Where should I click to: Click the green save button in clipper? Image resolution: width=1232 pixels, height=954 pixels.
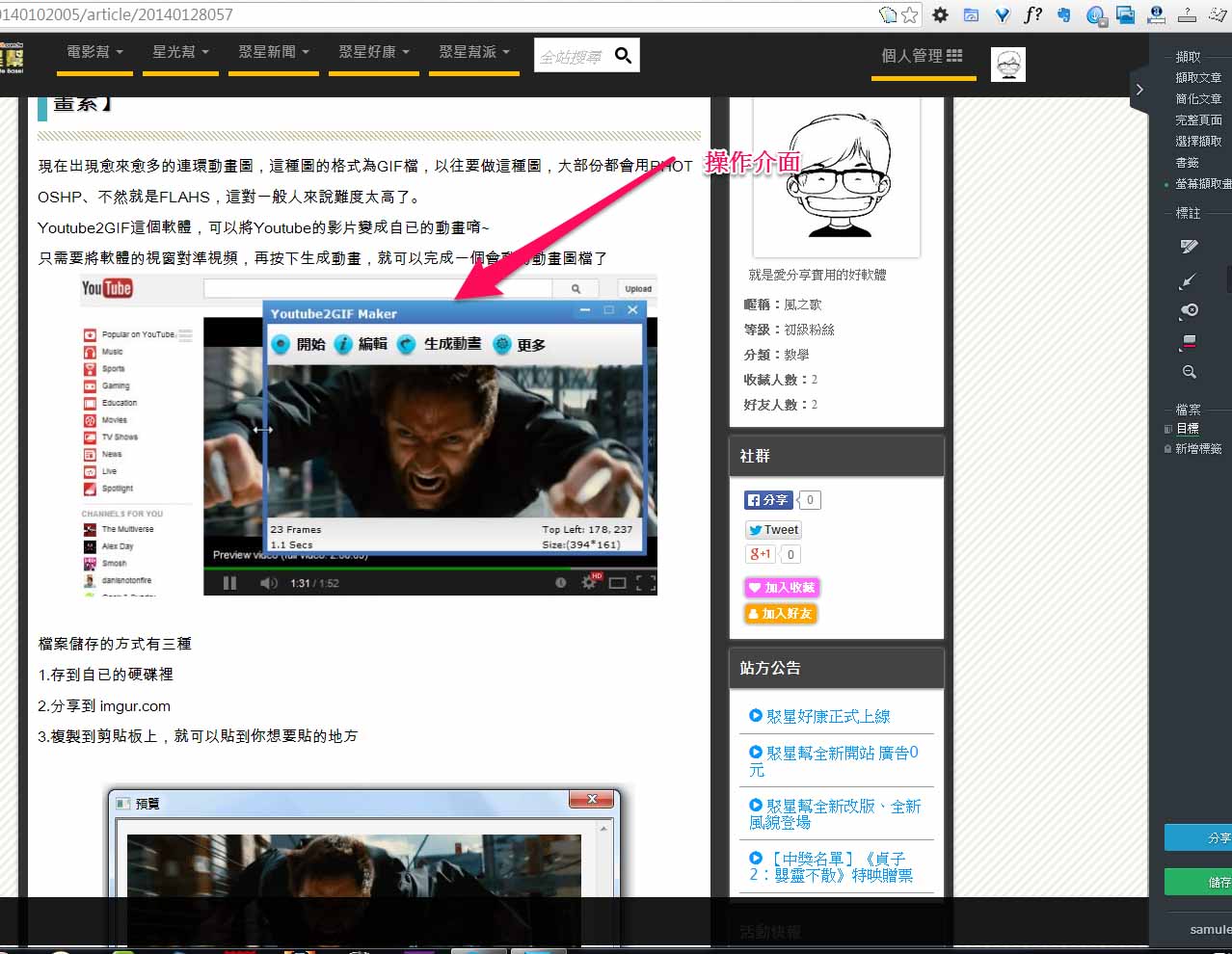click(x=1198, y=882)
